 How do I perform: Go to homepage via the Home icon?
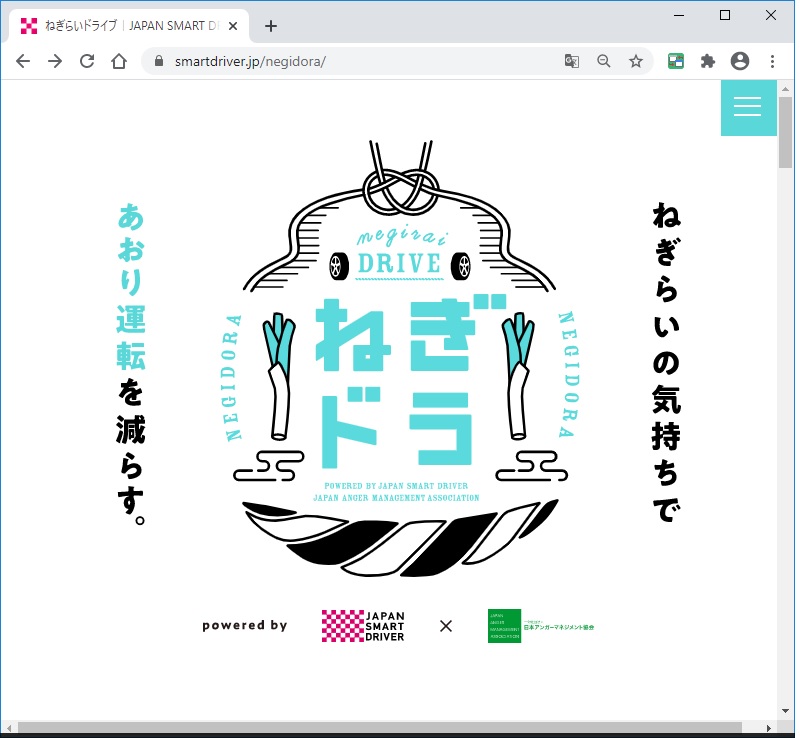pyautogui.click(x=119, y=61)
